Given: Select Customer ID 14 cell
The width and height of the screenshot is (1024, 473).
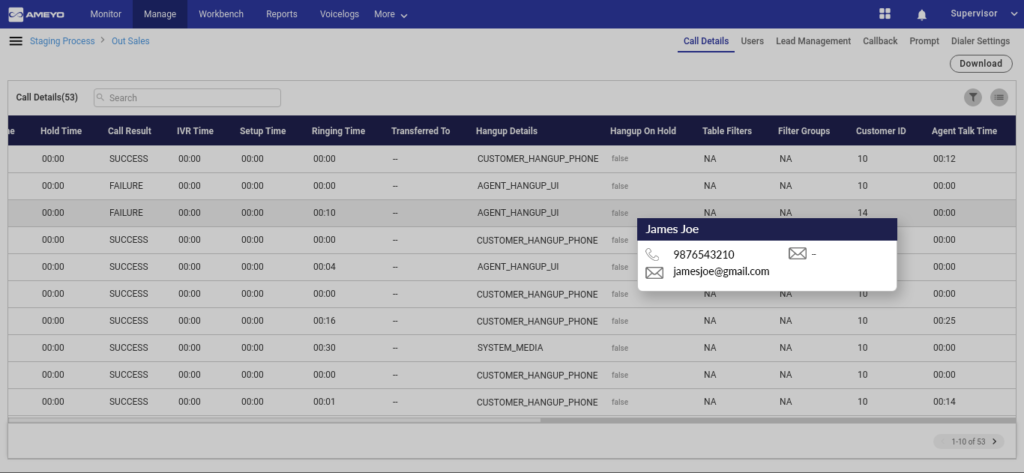Looking at the screenshot, I should pyautogui.click(x=862, y=212).
